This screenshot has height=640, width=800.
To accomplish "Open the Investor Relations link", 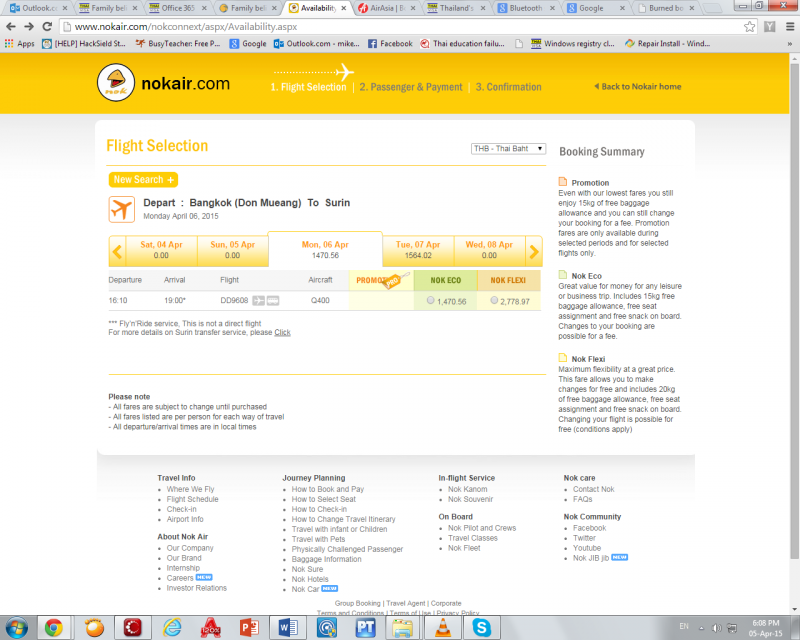I will tap(196, 588).
